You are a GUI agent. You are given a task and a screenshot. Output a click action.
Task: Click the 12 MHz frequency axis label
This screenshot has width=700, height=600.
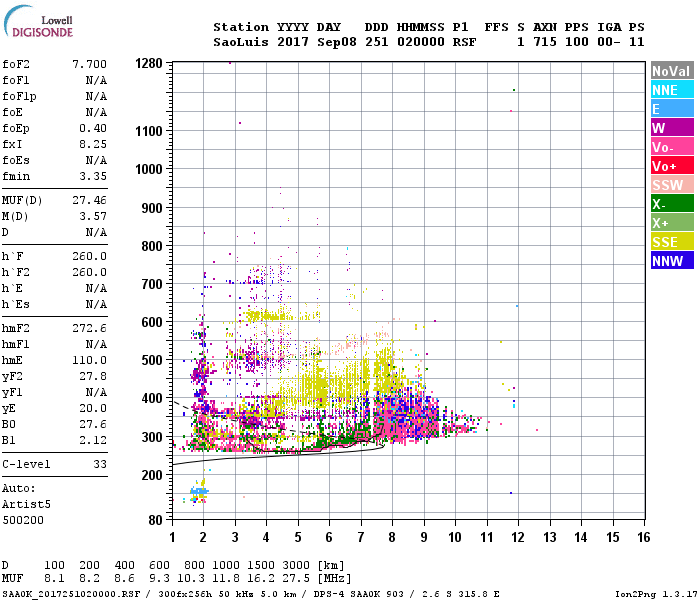pyautogui.click(x=518, y=537)
